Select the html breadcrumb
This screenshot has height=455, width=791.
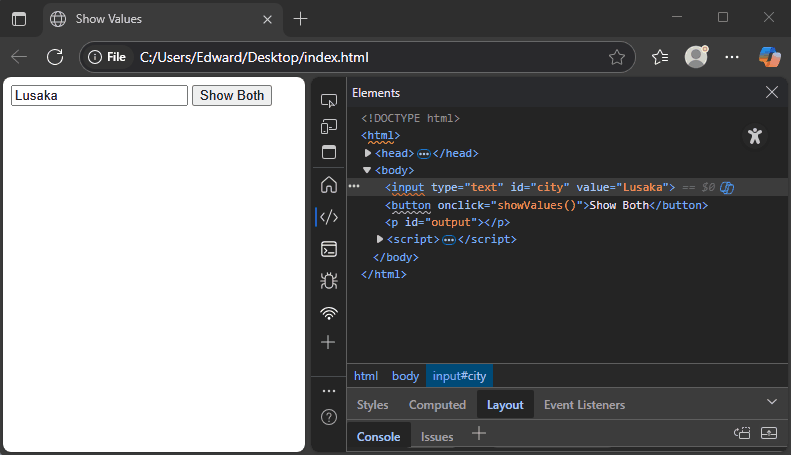pos(366,376)
